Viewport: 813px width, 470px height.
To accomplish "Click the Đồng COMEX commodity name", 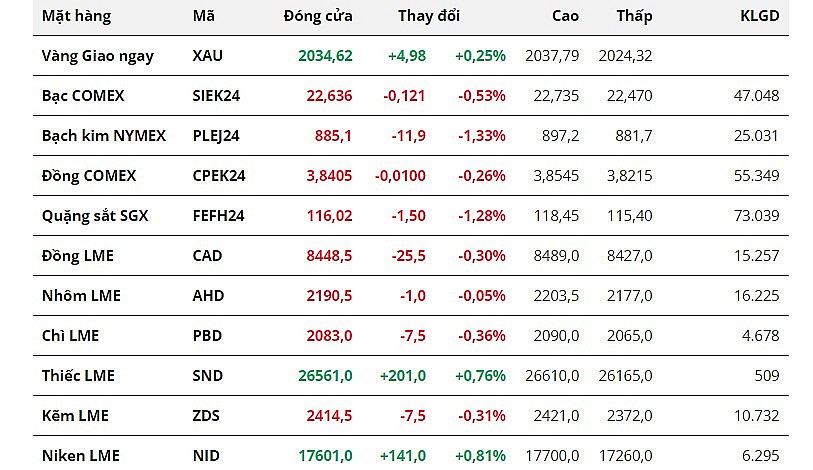I will click(x=89, y=176).
